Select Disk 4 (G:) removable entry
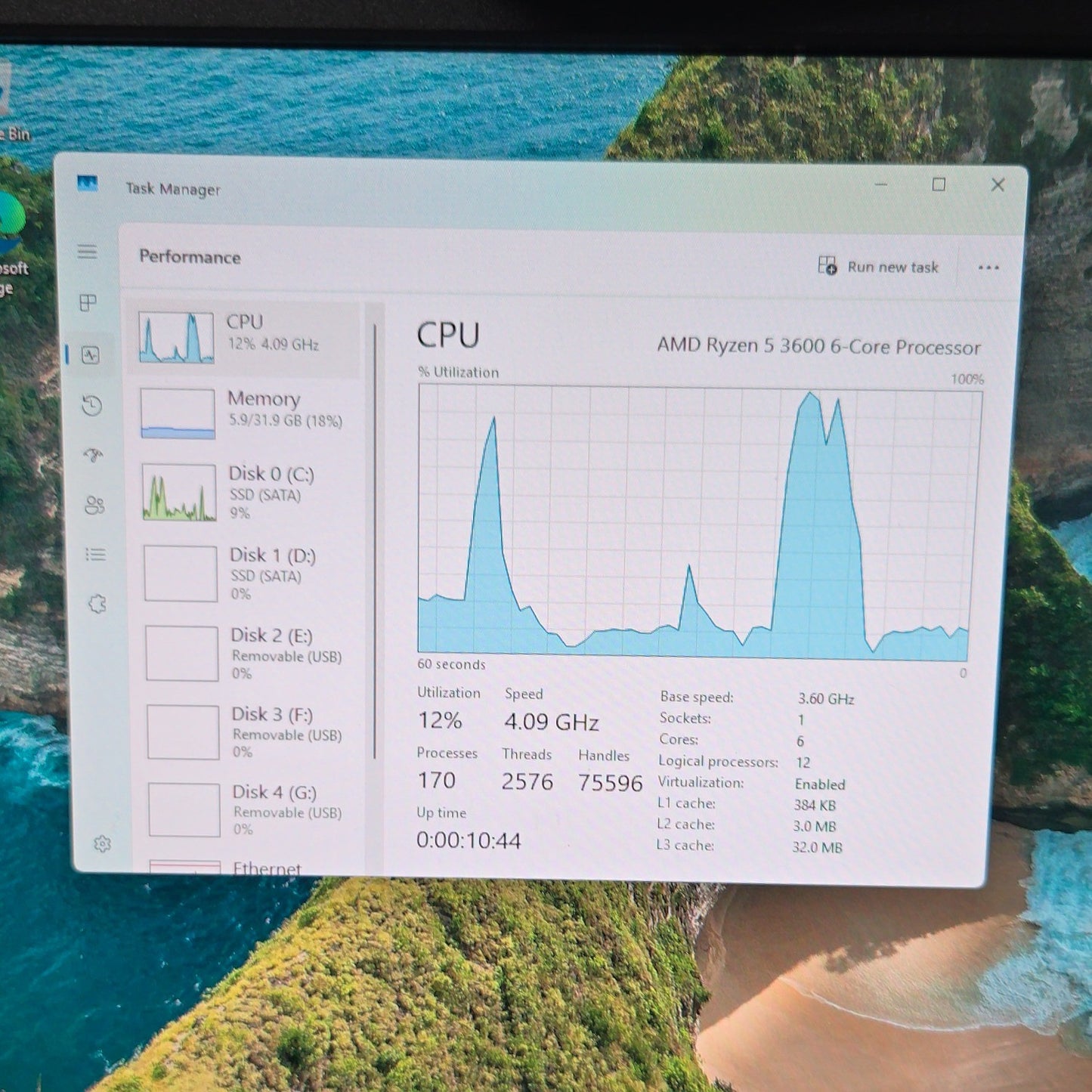The image size is (1092, 1092). click(252, 809)
